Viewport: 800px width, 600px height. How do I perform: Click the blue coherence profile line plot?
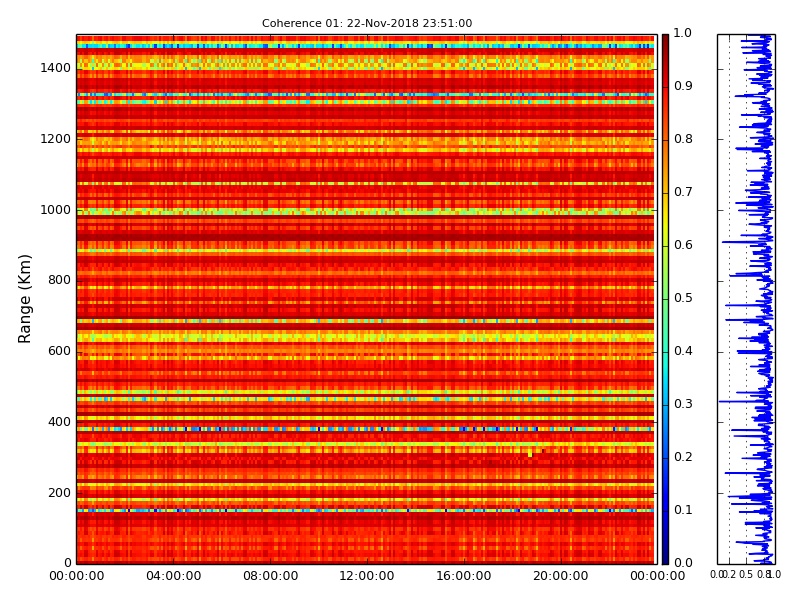[746, 299]
